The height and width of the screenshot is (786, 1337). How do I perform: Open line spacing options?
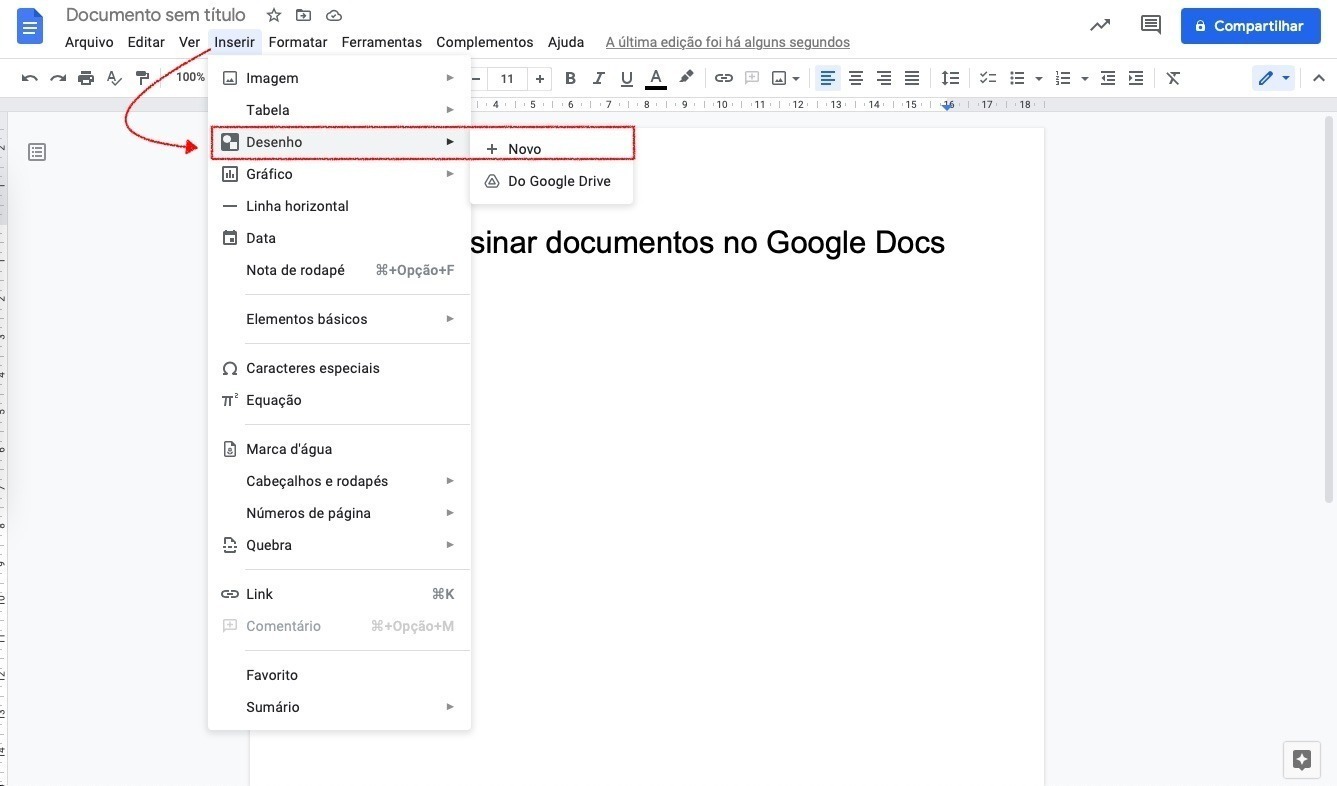950,78
